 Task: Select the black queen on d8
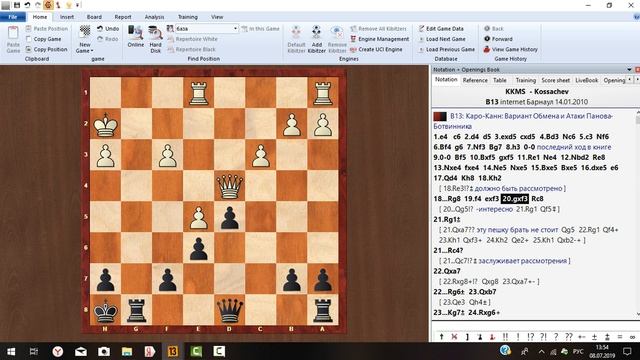pyautogui.click(x=230, y=310)
